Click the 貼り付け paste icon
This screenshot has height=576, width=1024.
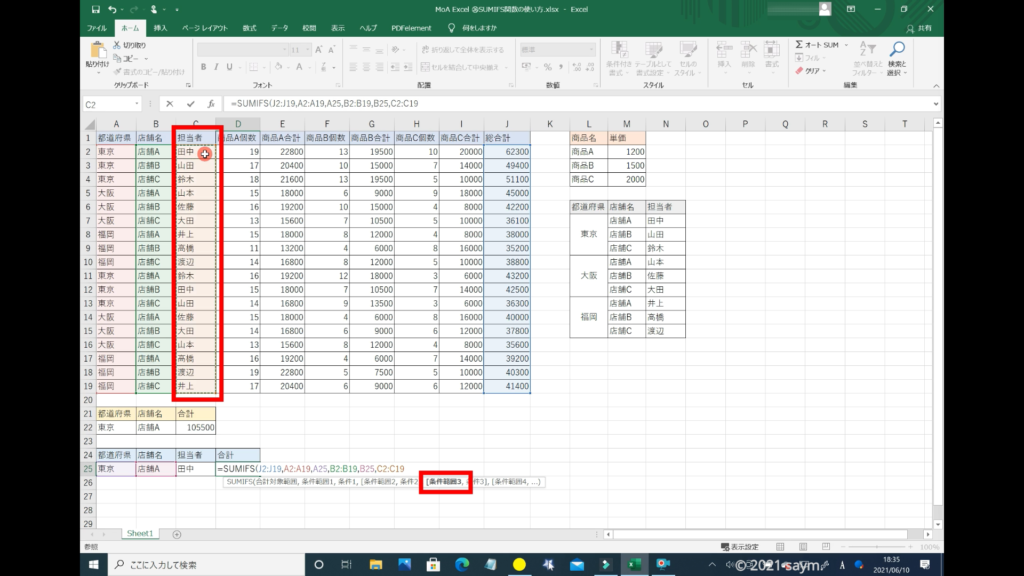[98, 53]
